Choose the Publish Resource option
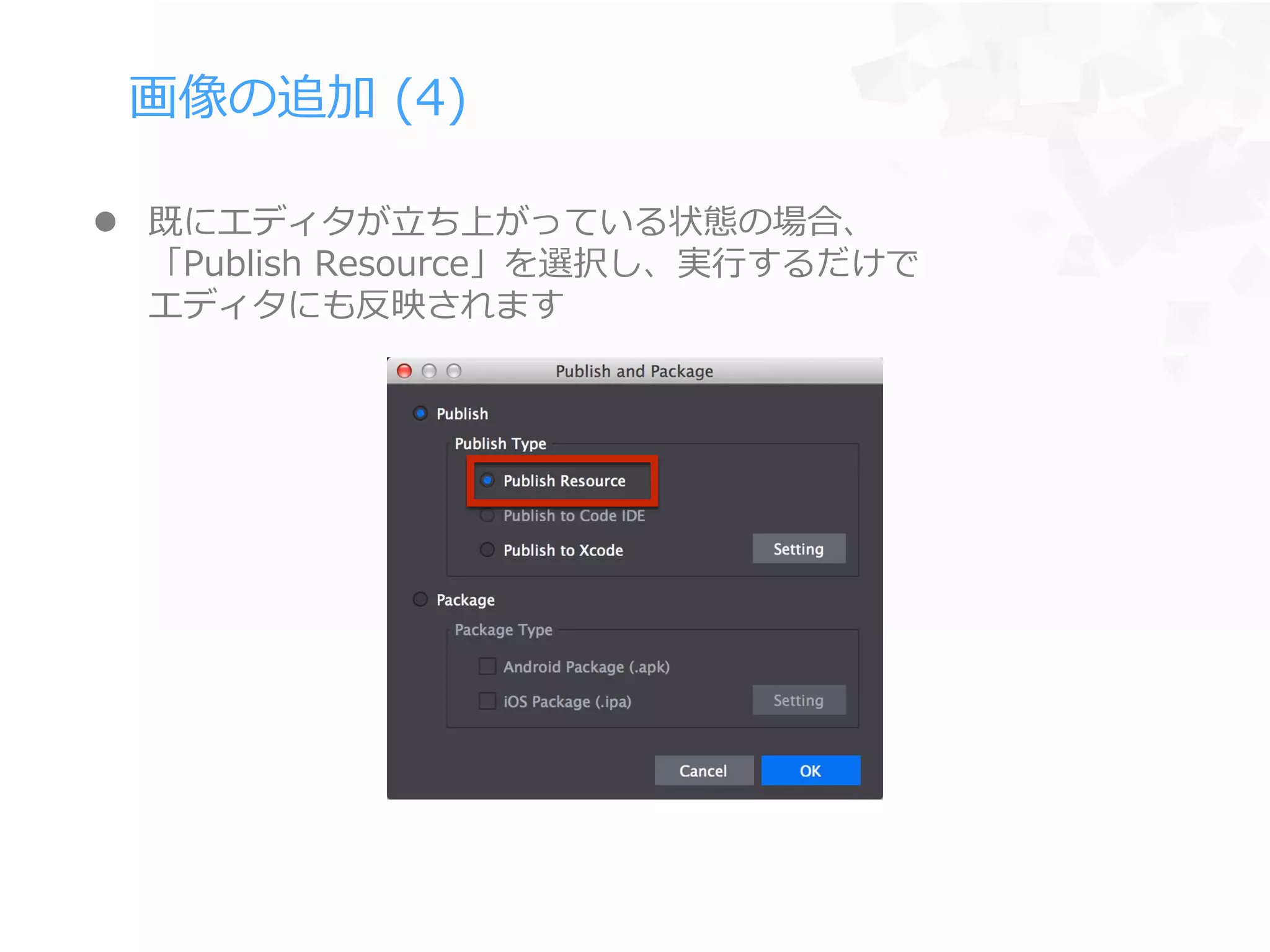1270x952 pixels. pos(487,480)
